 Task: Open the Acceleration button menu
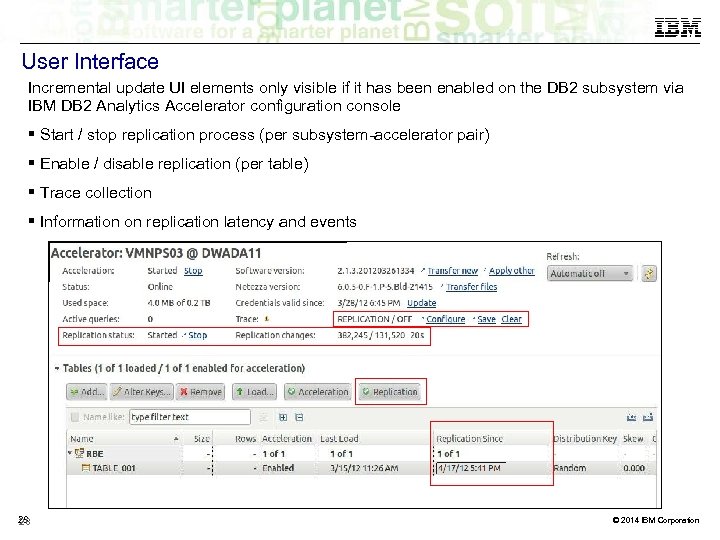click(318, 392)
